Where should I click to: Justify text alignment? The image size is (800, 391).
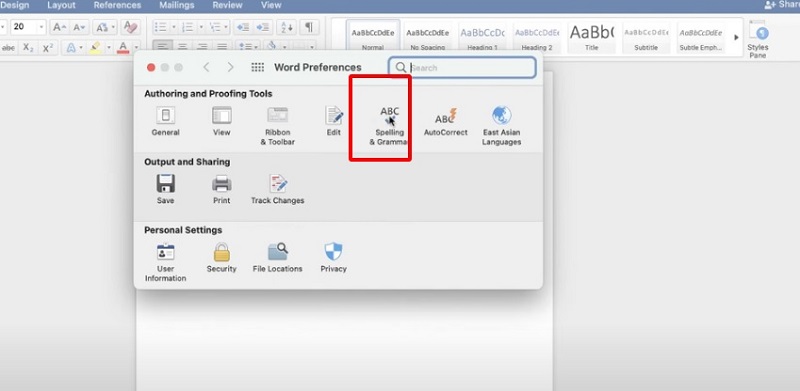222,46
